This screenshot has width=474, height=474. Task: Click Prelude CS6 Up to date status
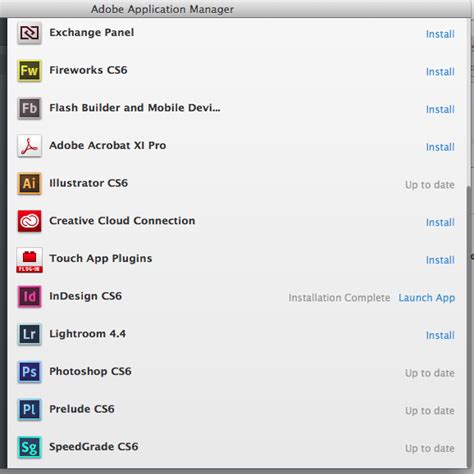point(430,411)
